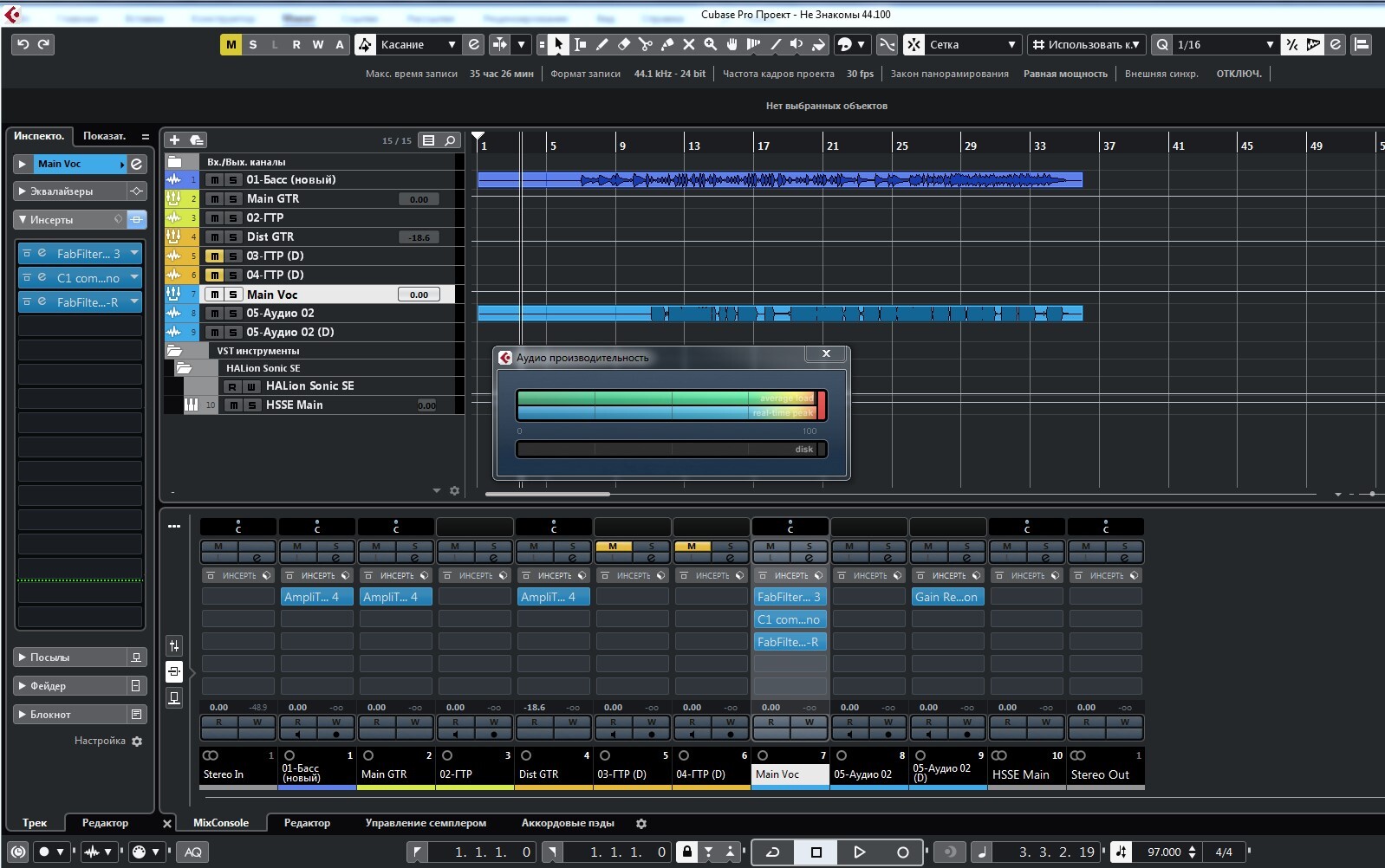Click the horizontal scrollbar under the arrangement
The height and width of the screenshot is (868, 1385).
(x=547, y=494)
